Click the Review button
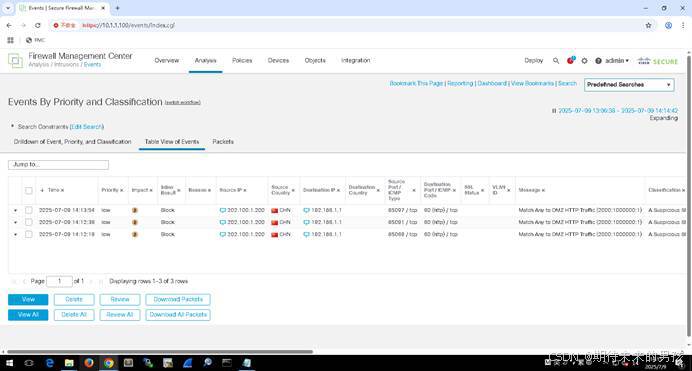This screenshot has width=692, height=371. (120, 300)
